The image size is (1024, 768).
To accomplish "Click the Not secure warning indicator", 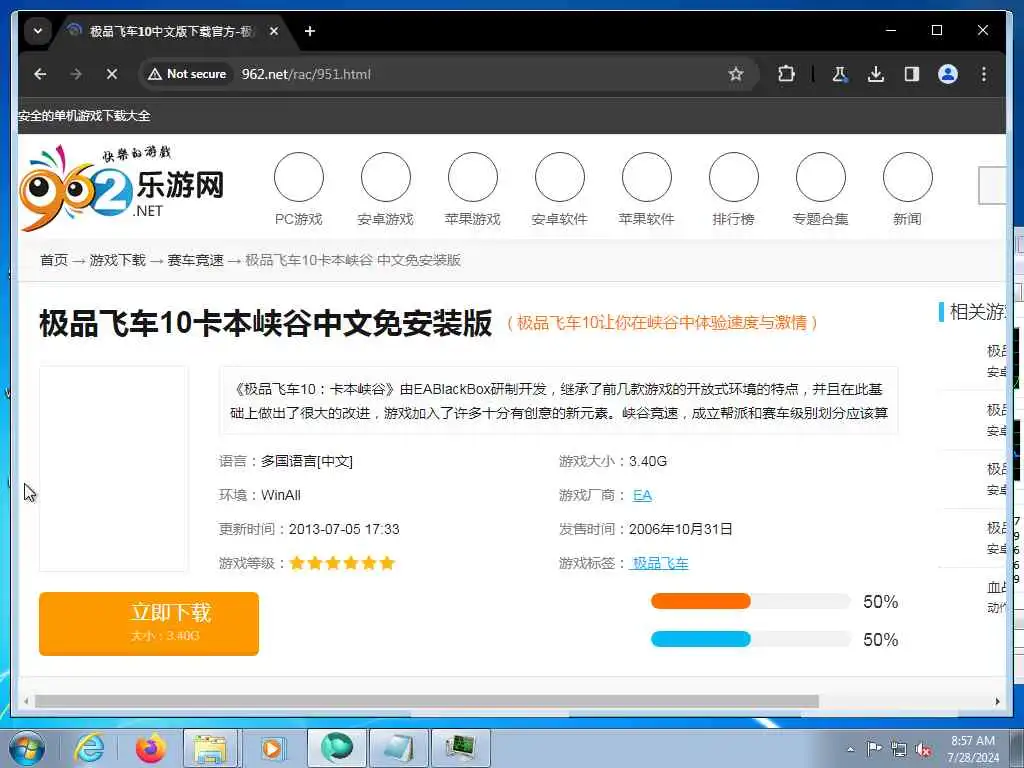I will click(187, 74).
